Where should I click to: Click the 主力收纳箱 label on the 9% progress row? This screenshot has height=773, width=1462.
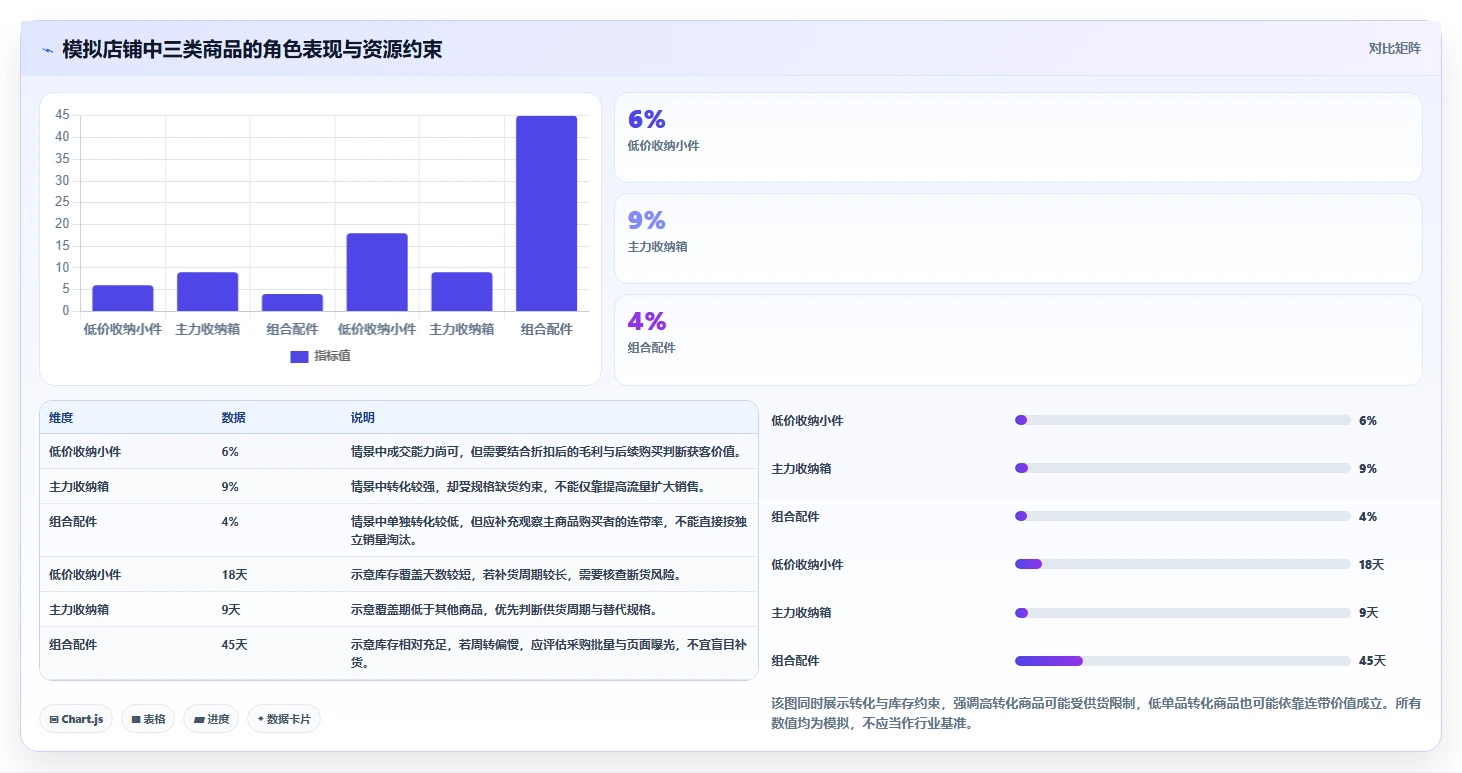801,469
